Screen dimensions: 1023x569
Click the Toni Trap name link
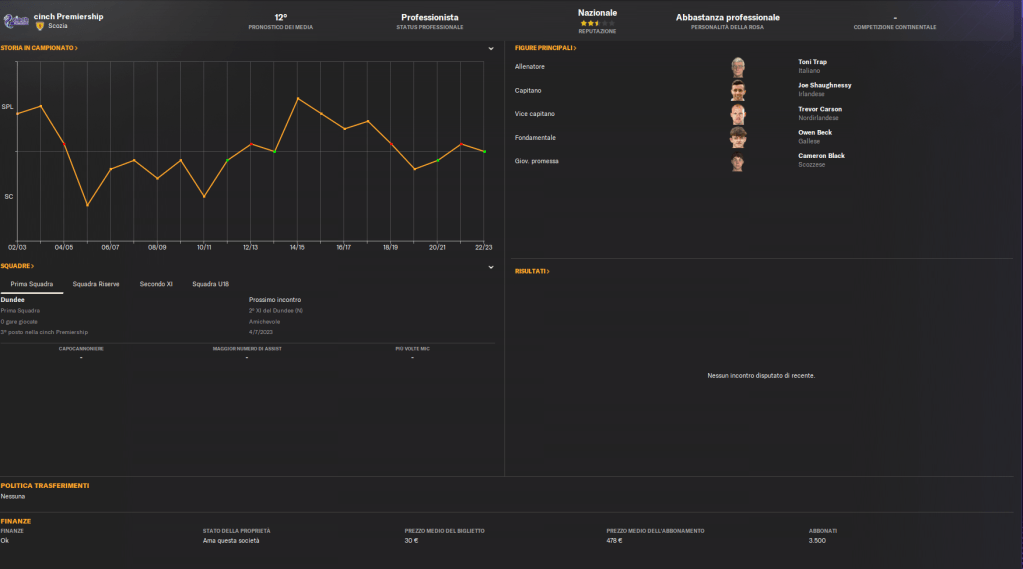tap(812, 62)
